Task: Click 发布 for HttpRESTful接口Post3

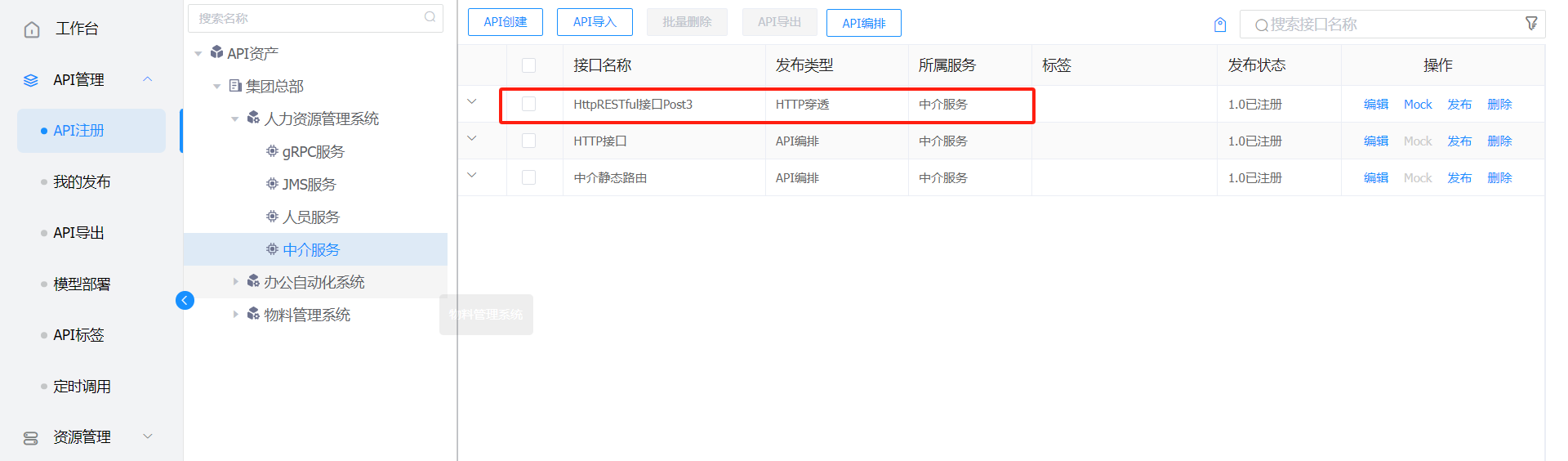Action: click(x=1459, y=104)
